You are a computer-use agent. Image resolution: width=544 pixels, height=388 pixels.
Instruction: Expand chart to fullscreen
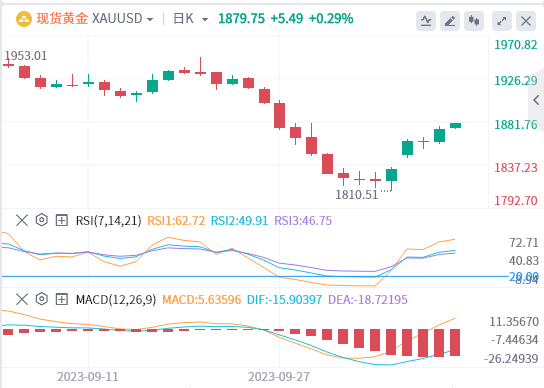click(502, 21)
